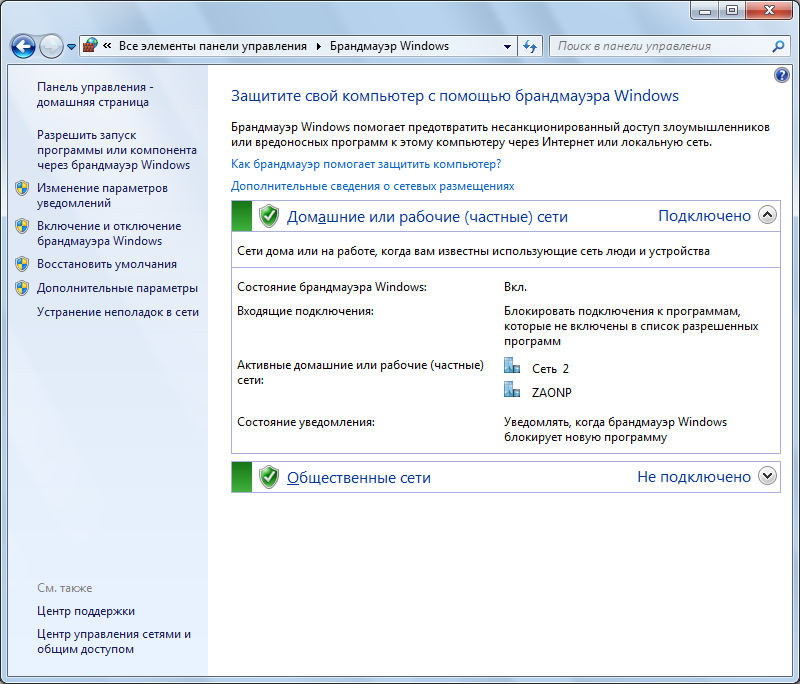Expand the 'Общественные сети' section chevron
800x684 pixels.
click(767, 476)
